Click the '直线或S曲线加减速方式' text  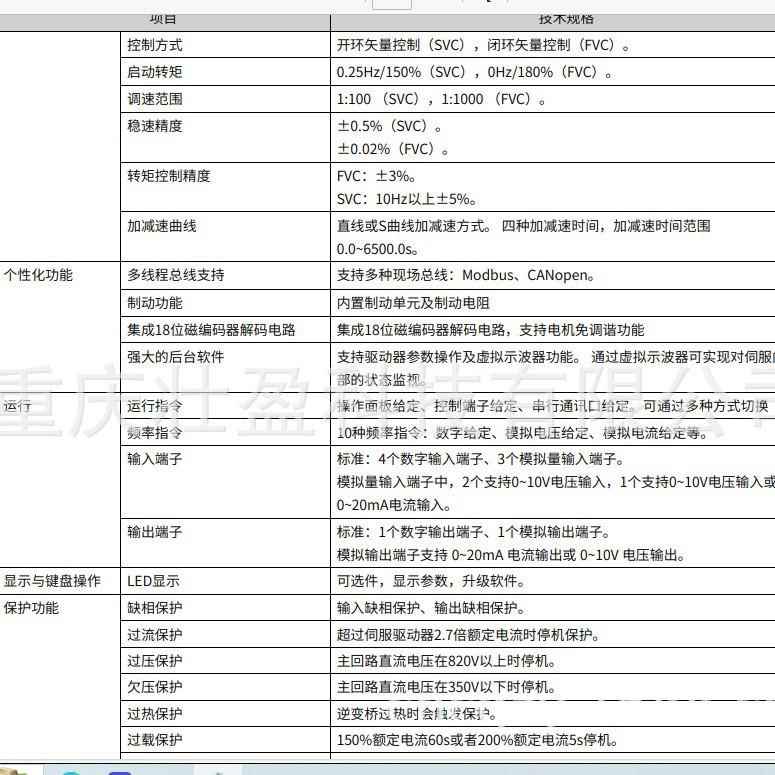[x=414, y=226]
